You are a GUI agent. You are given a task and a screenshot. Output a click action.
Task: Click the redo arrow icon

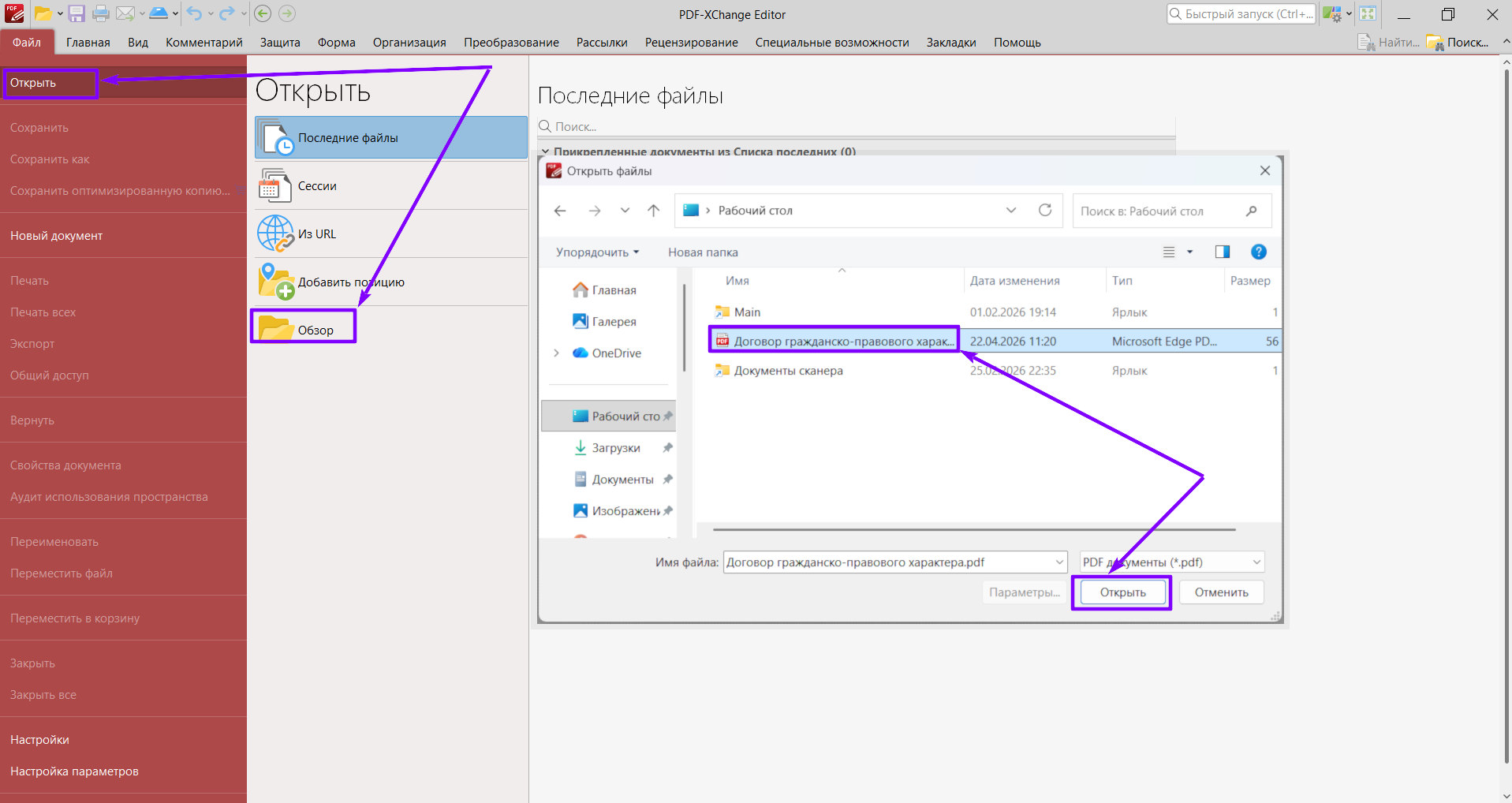click(227, 13)
